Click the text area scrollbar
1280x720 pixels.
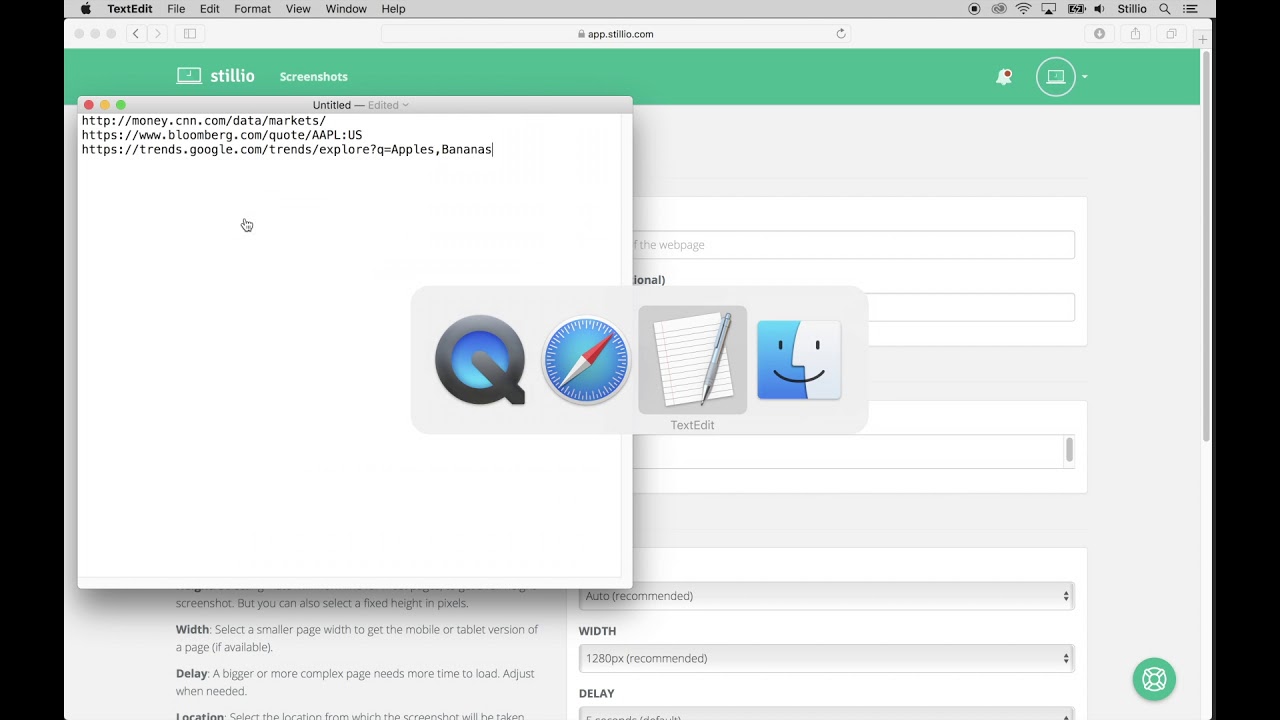[1069, 450]
